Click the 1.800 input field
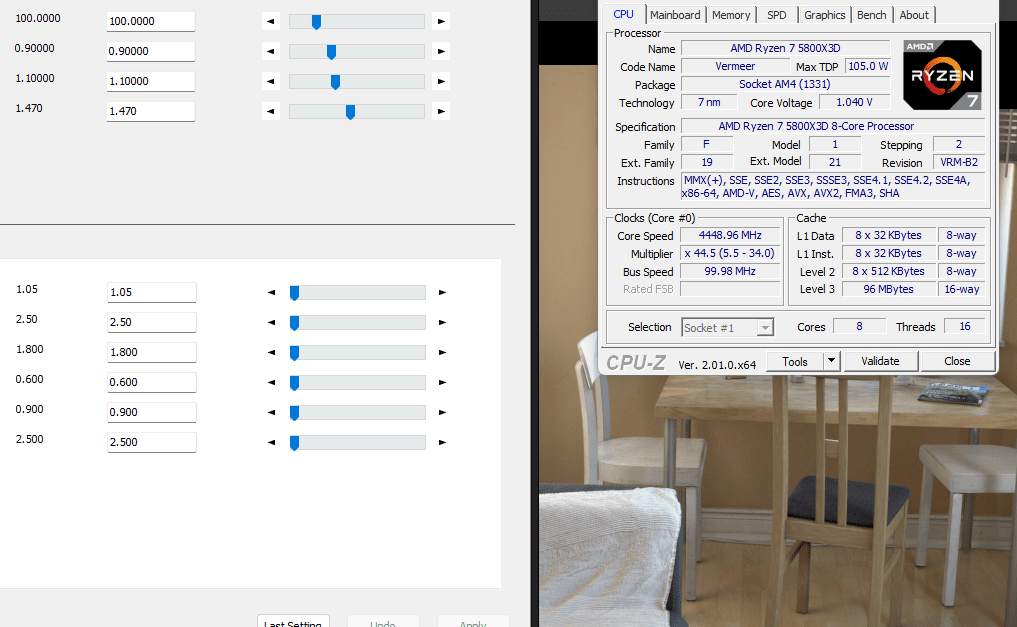 pos(151,352)
